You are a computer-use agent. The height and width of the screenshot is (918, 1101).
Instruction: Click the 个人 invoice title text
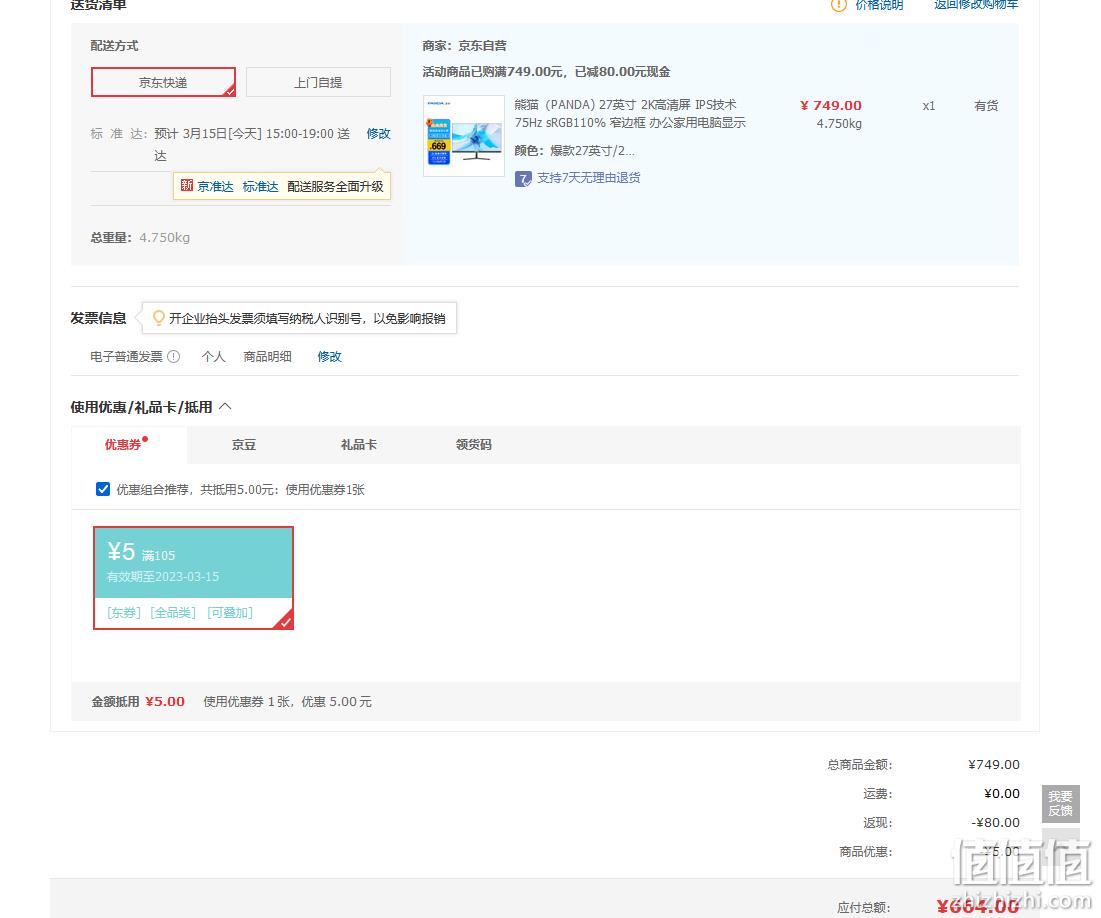tap(213, 357)
